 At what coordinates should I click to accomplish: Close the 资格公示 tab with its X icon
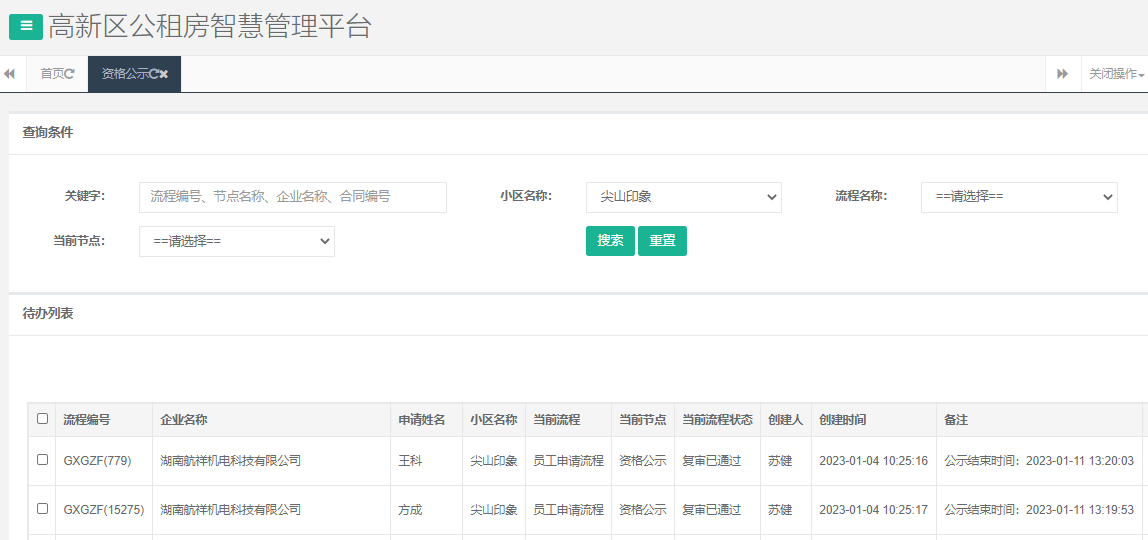pyautogui.click(x=164, y=74)
